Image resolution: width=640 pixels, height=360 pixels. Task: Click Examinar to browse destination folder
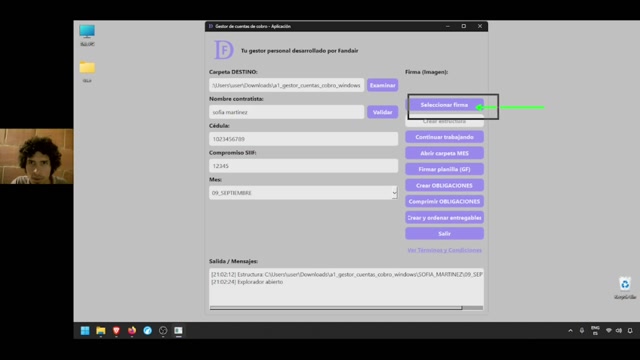pos(382,85)
